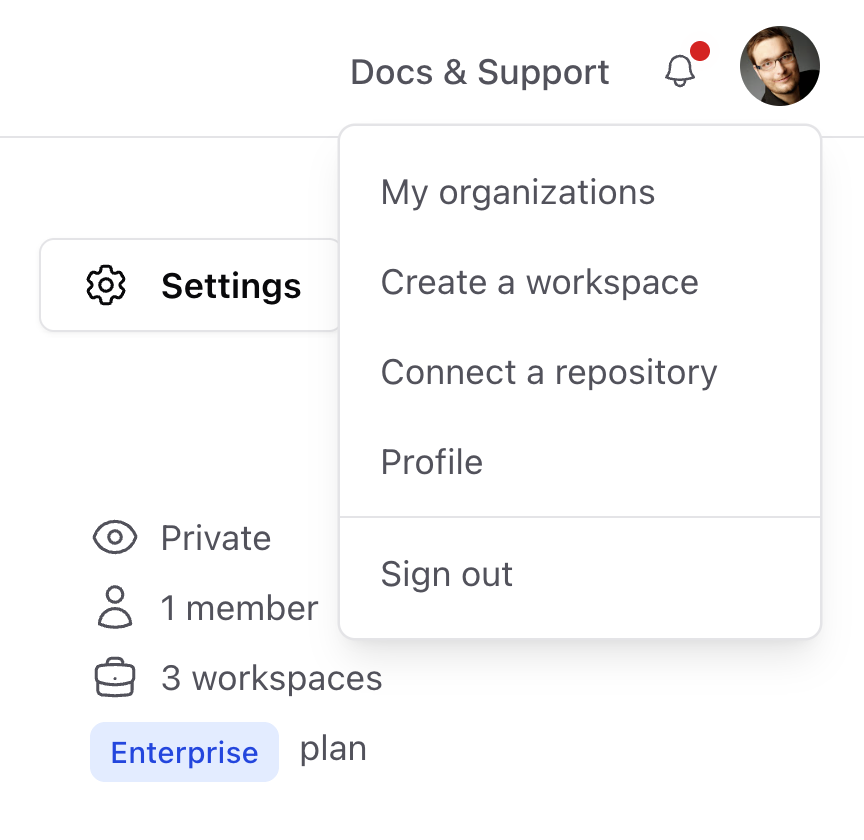This screenshot has width=864, height=840.
Task: Click the 3 workspaces label
Action: point(272,678)
